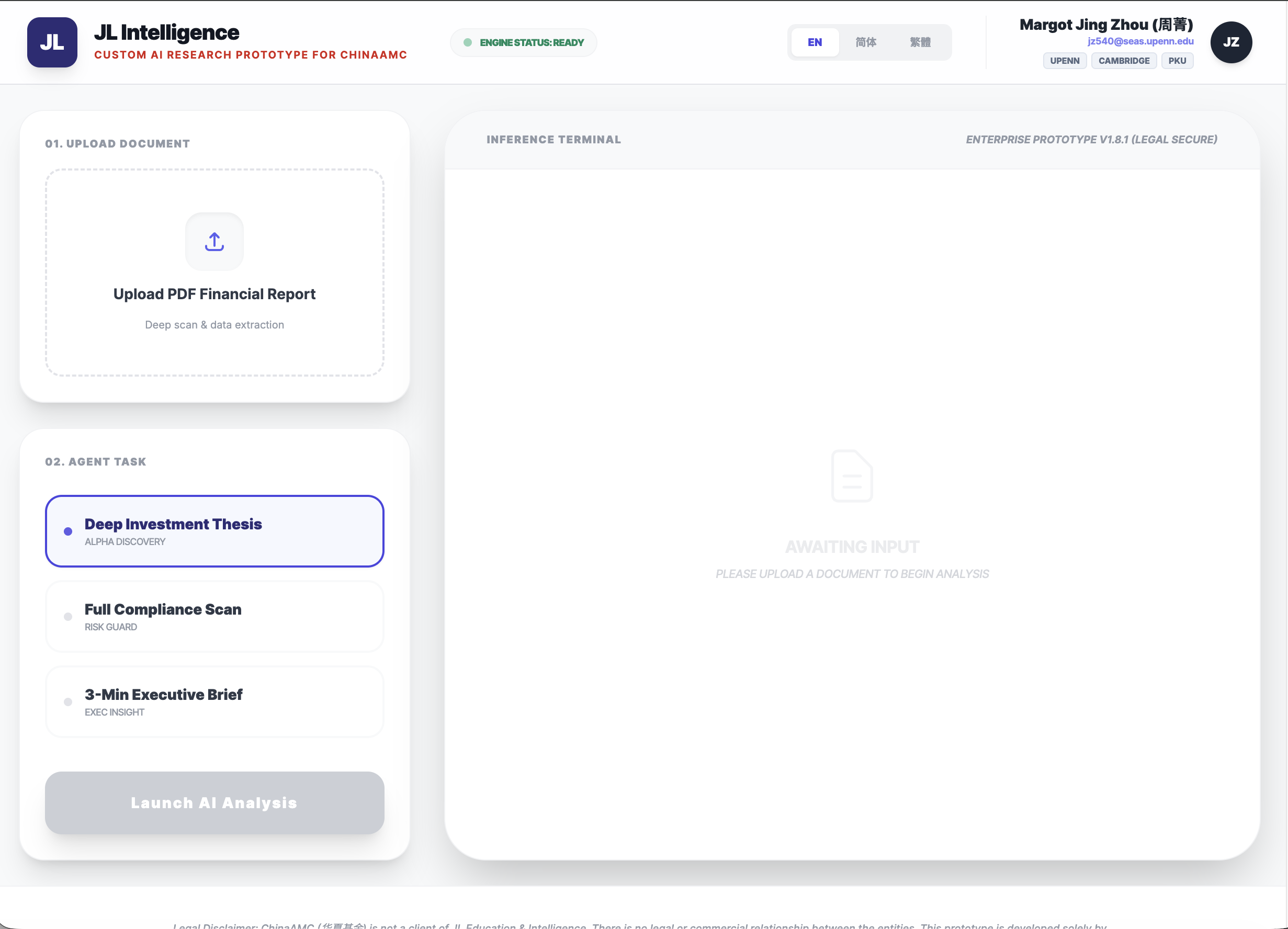Viewport: 1288px width, 929px height.
Task: Click the Engine Status: Ready pill
Action: 523,42
